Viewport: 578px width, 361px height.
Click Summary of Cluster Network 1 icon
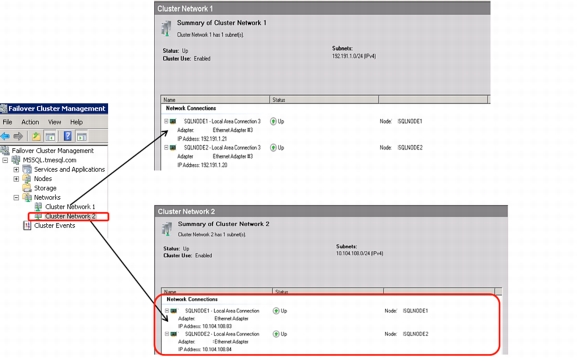coord(167,28)
